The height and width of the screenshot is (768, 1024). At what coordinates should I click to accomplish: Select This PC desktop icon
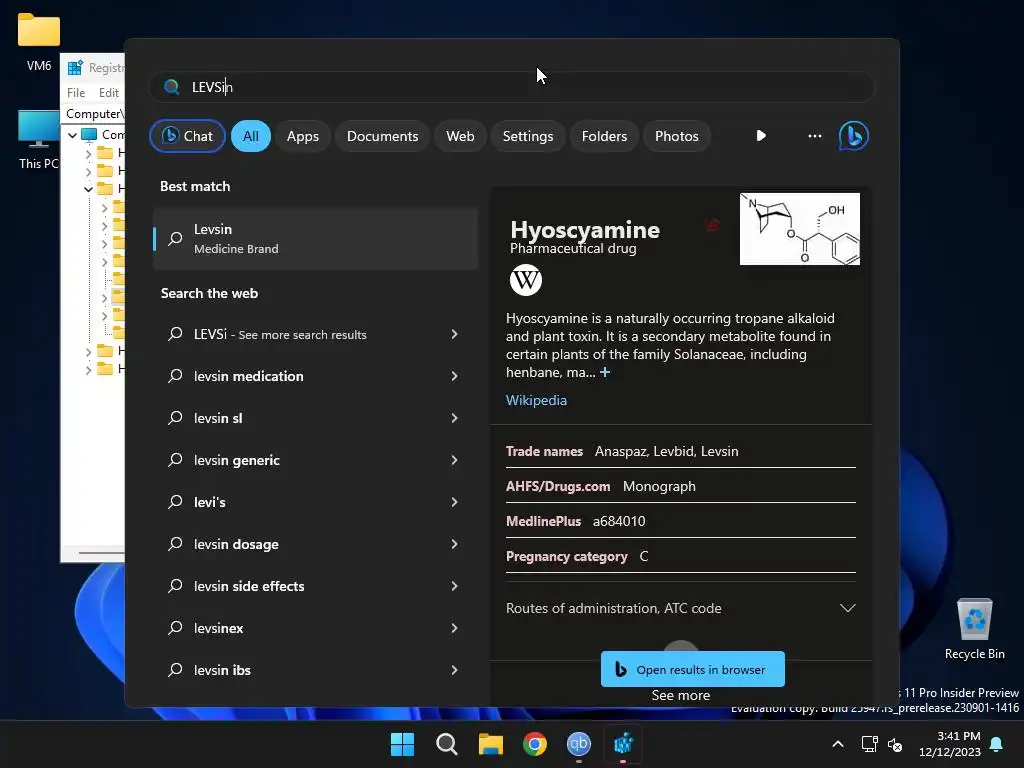click(x=39, y=140)
